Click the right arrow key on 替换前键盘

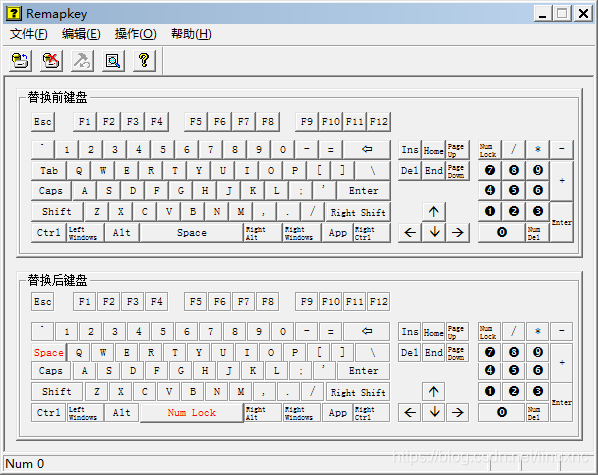458,232
